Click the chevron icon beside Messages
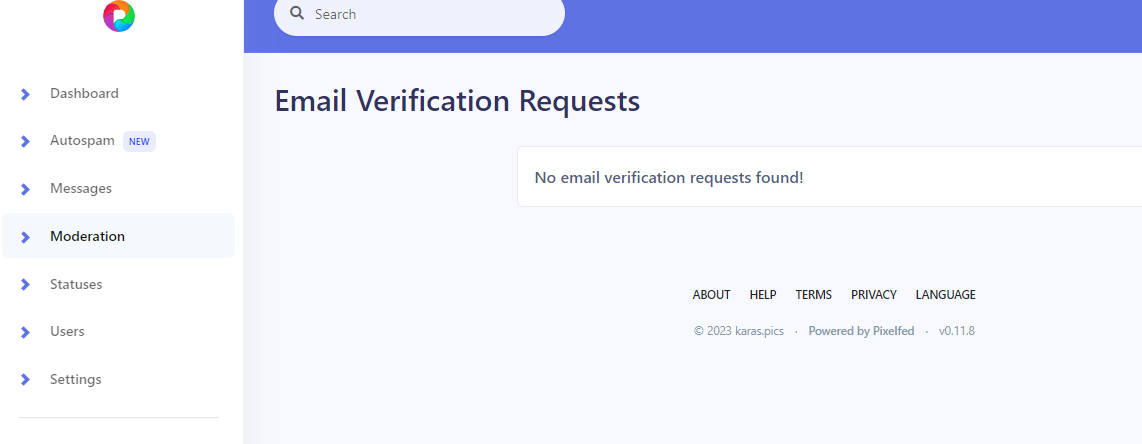1142x444 pixels. pos(25,189)
